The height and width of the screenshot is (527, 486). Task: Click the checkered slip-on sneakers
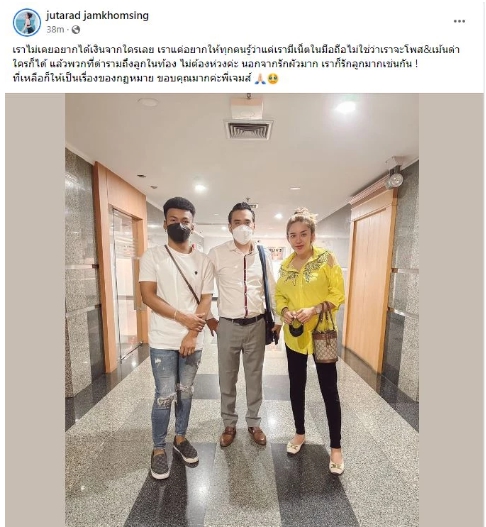pyautogui.click(x=173, y=456)
